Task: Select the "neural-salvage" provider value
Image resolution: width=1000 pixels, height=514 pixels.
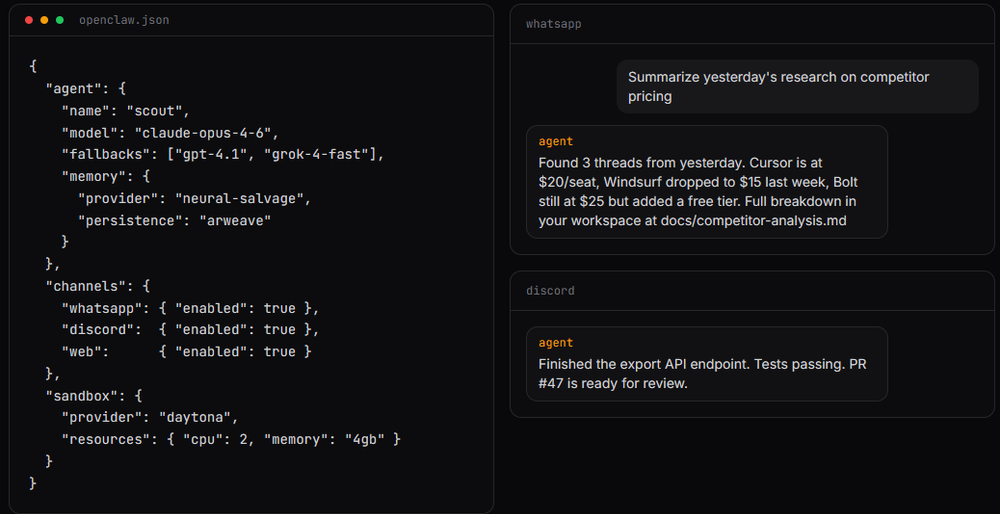Action: [x=238, y=199]
